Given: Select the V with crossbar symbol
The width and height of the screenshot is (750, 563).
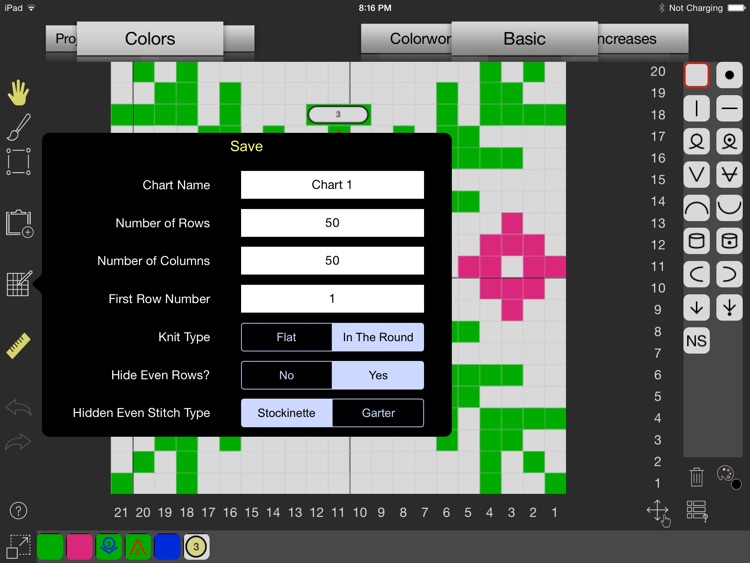Looking at the screenshot, I should coord(729,175).
